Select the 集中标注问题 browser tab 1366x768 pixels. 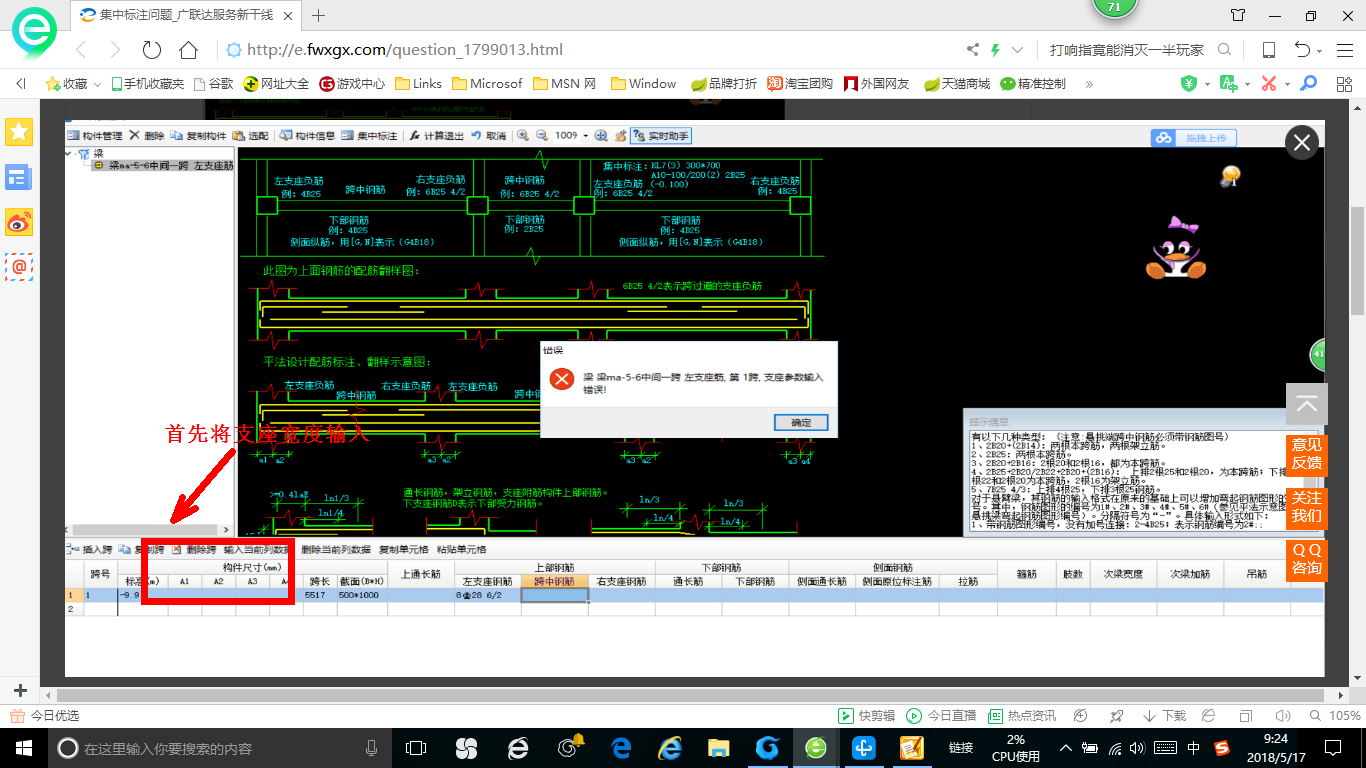click(188, 15)
